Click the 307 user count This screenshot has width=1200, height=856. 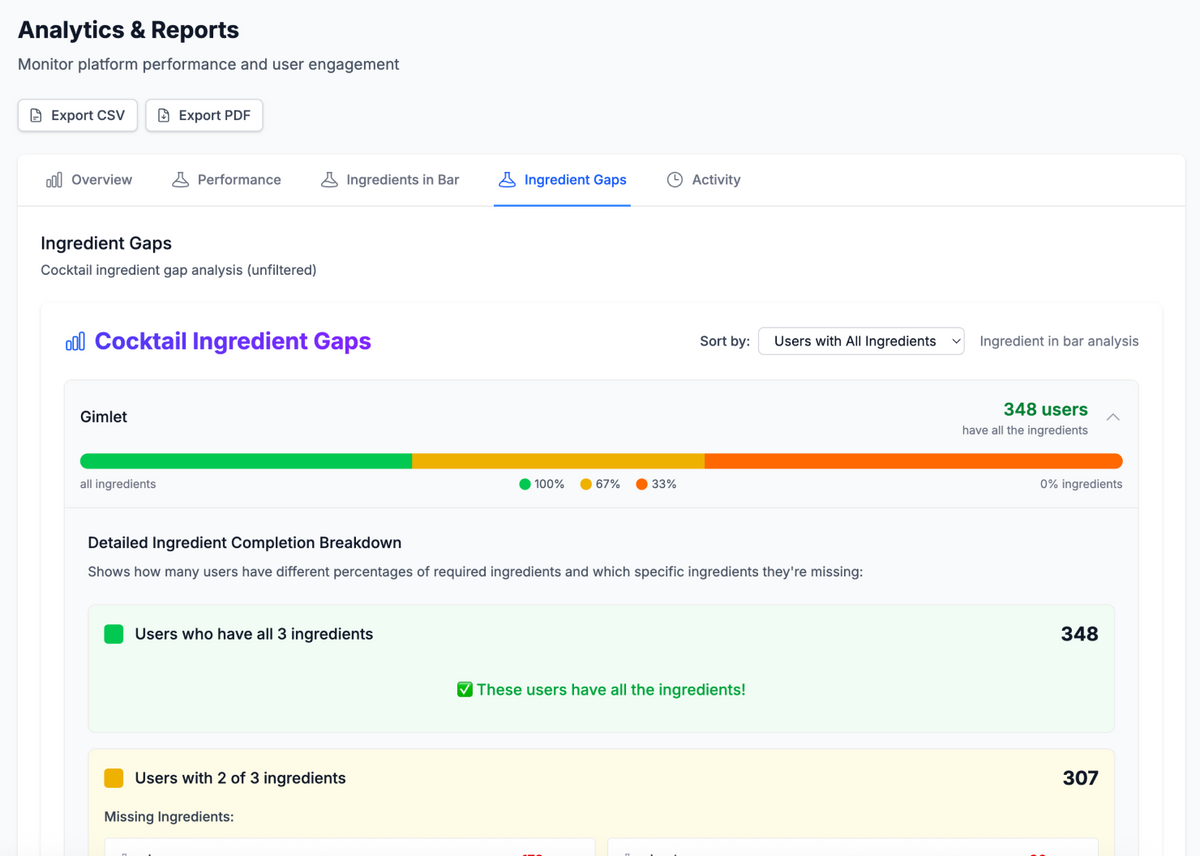point(1080,778)
